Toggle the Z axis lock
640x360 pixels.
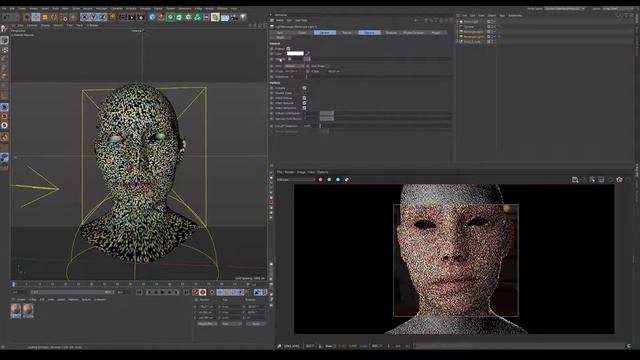coord(103,17)
